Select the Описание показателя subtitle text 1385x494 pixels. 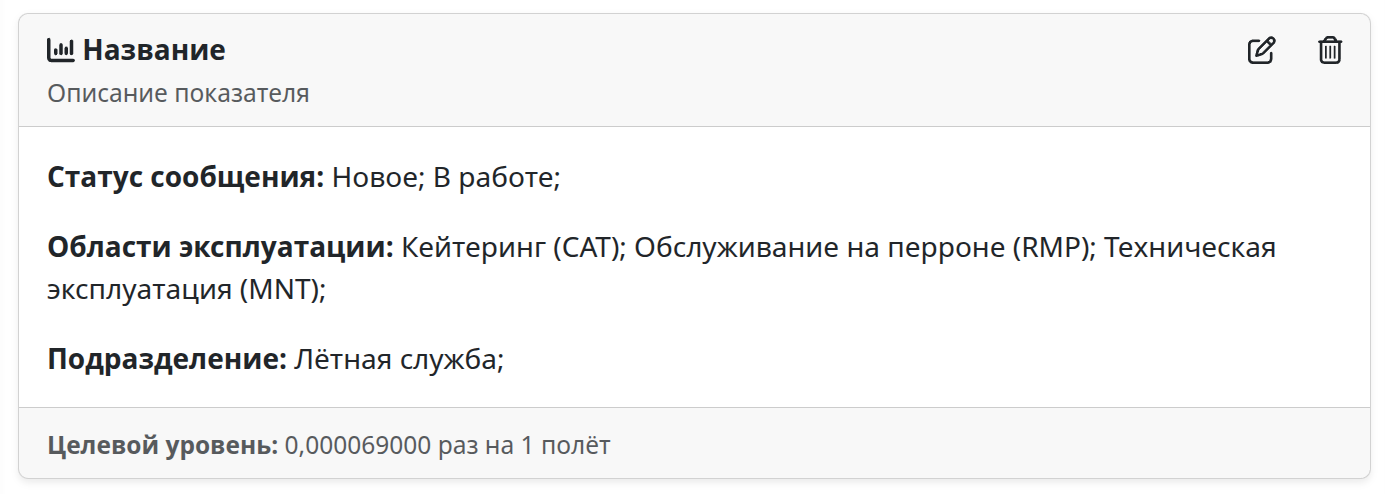(178, 94)
